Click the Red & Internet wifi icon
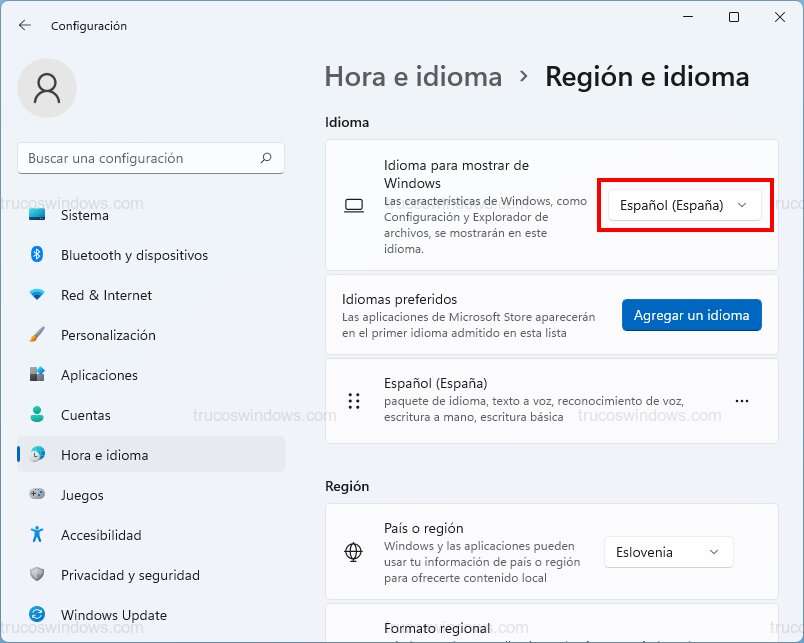 pyautogui.click(x=37, y=295)
